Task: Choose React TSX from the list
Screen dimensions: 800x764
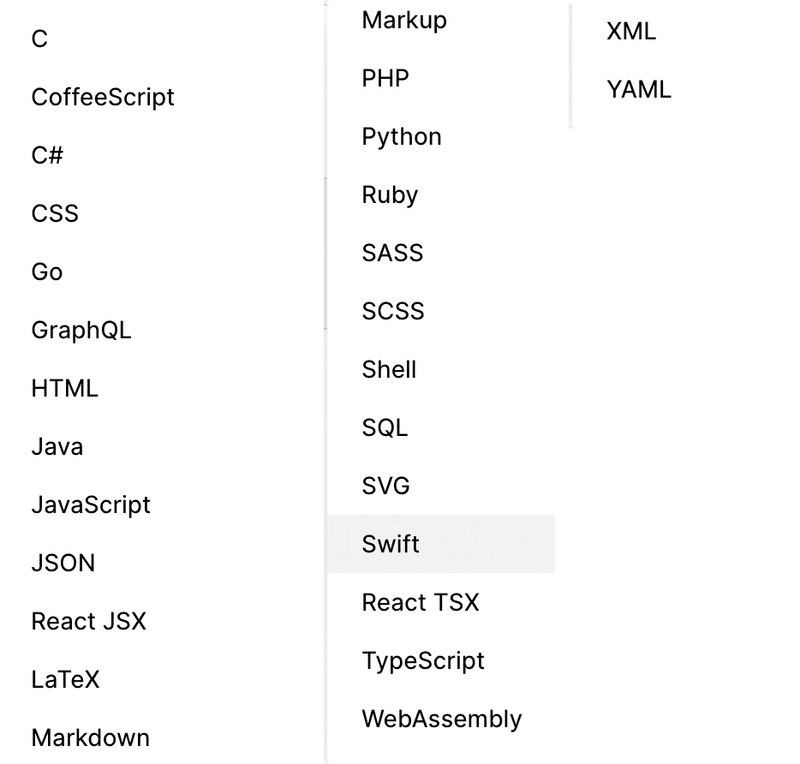Action: [420, 602]
